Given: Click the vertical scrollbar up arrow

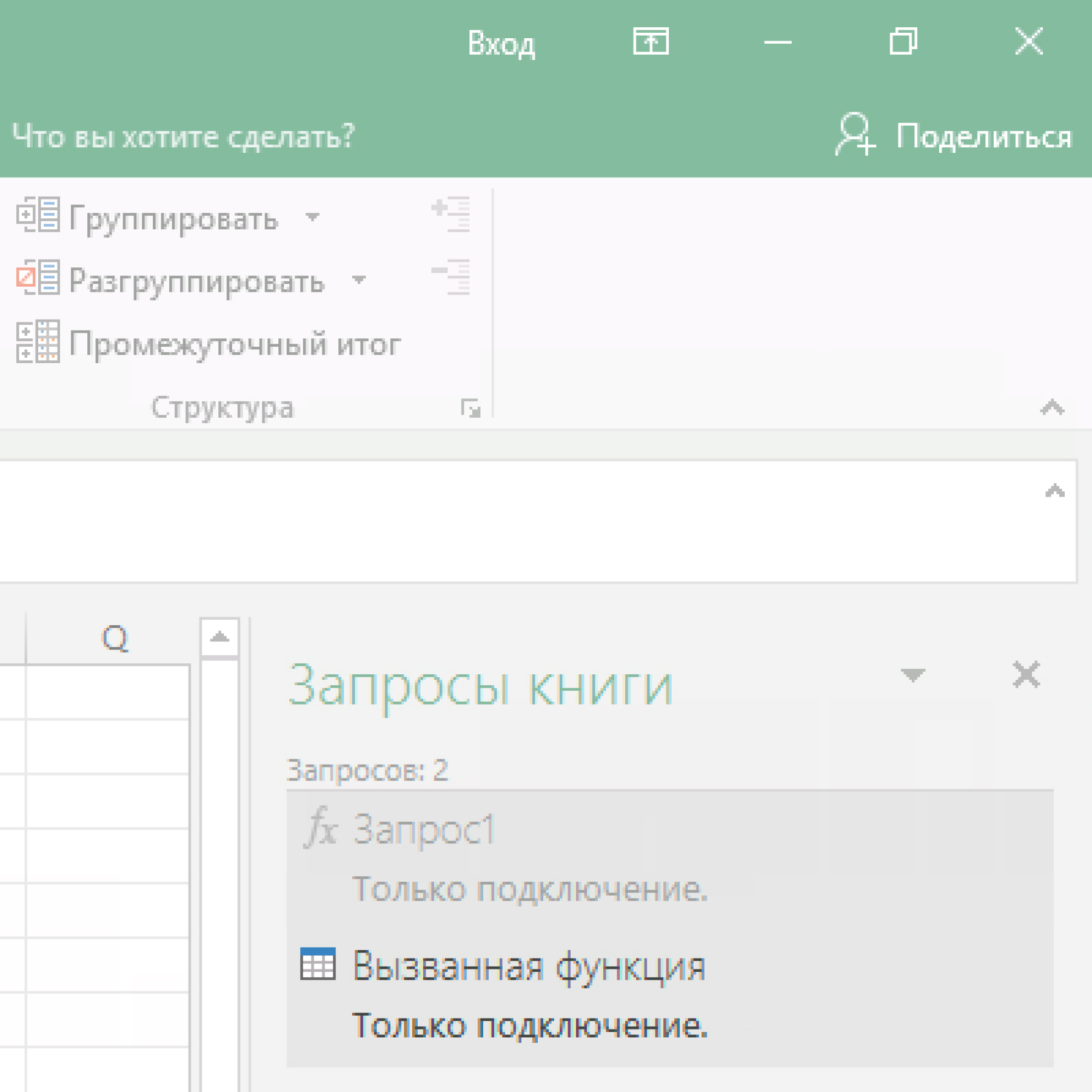Looking at the screenshot, I should click(x=219, y=637).
